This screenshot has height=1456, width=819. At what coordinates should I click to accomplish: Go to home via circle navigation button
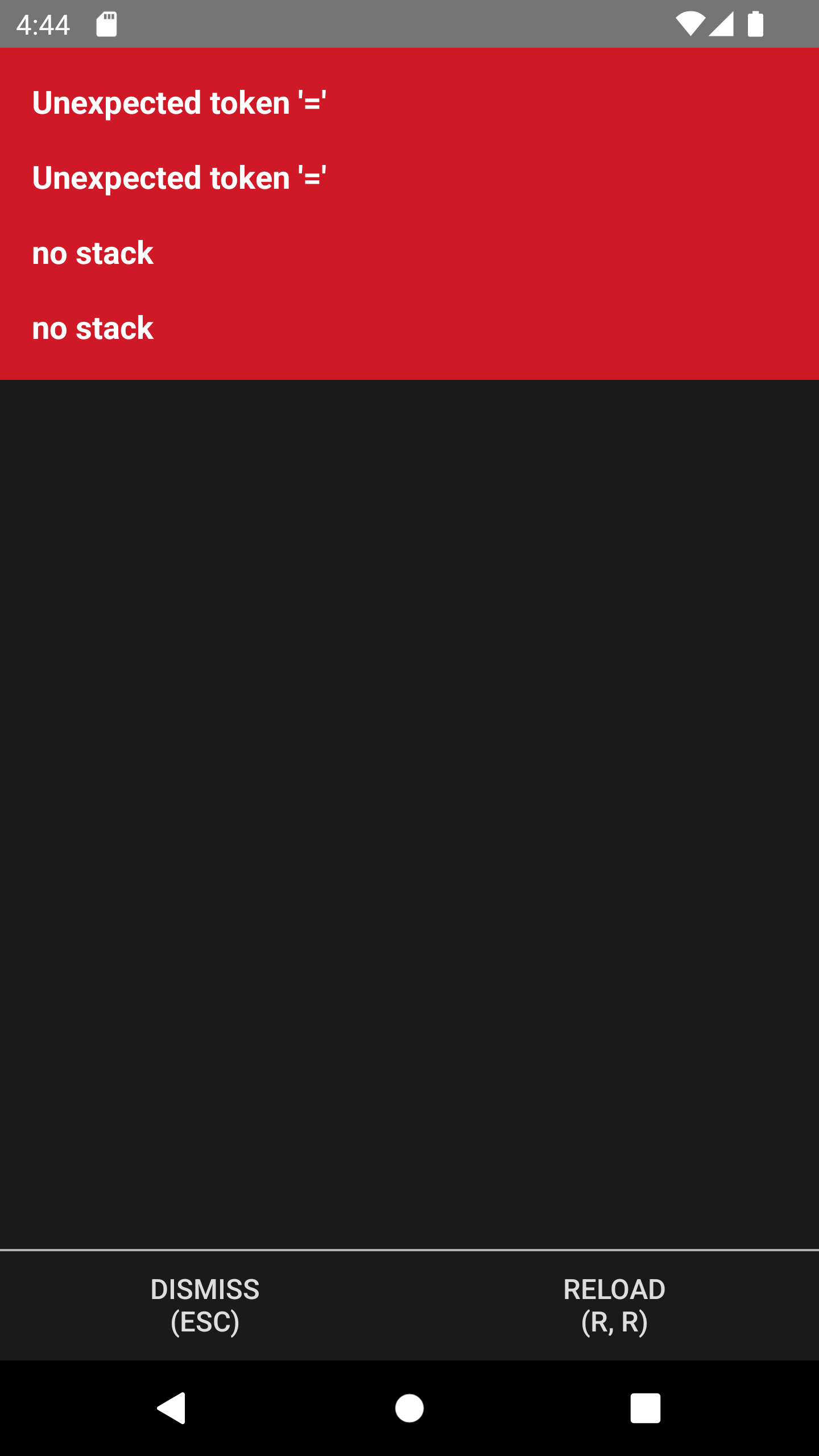[x=409, y=1408]
